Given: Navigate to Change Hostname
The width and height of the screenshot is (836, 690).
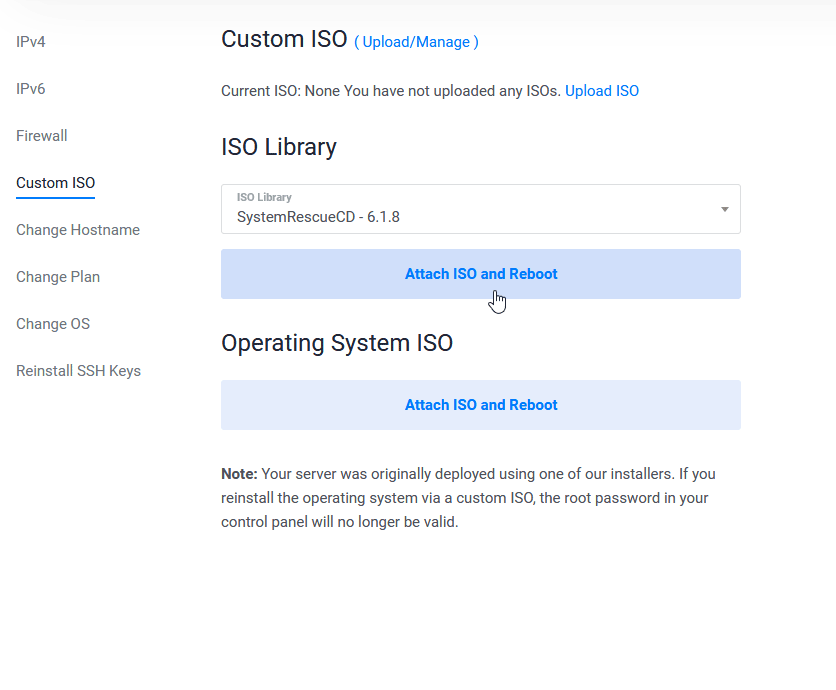Looking at the screenshot, I should pyautogui.click(x=78, y=230).
